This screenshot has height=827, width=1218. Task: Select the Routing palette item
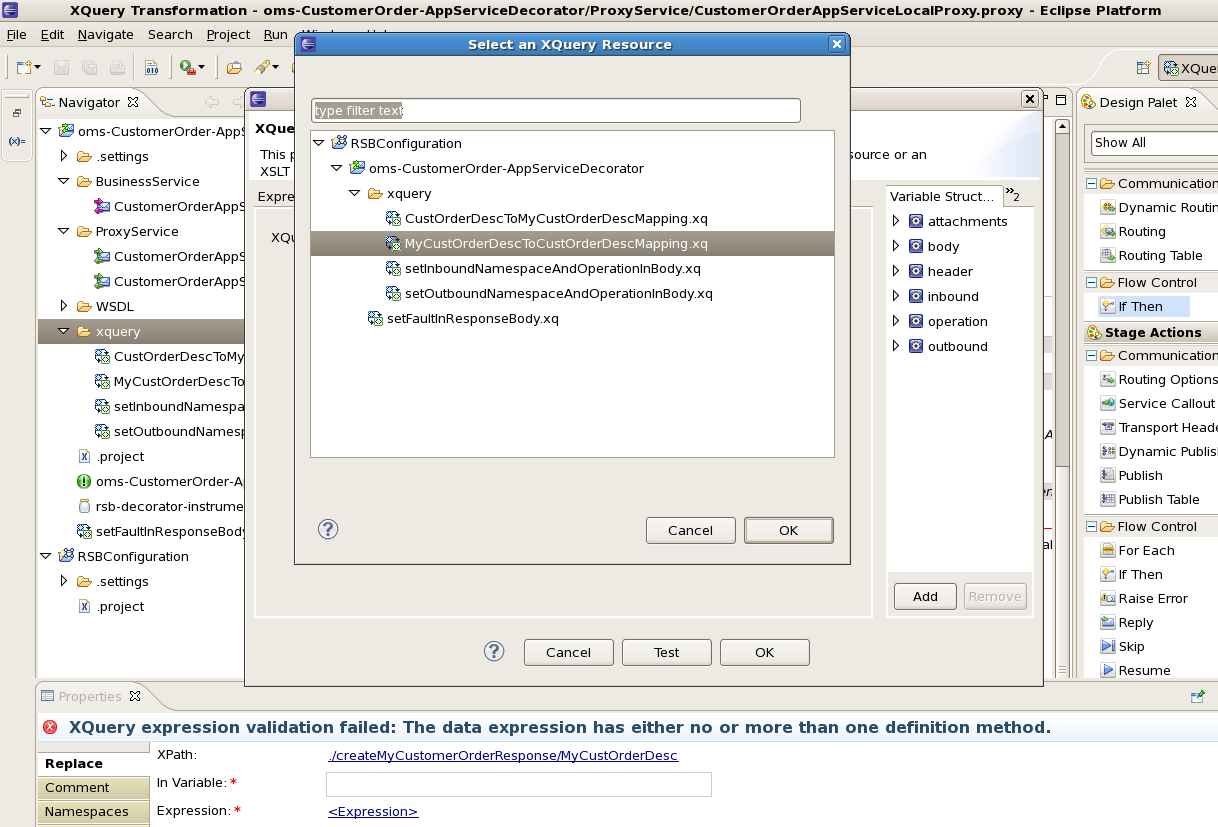coord(1133,231)
